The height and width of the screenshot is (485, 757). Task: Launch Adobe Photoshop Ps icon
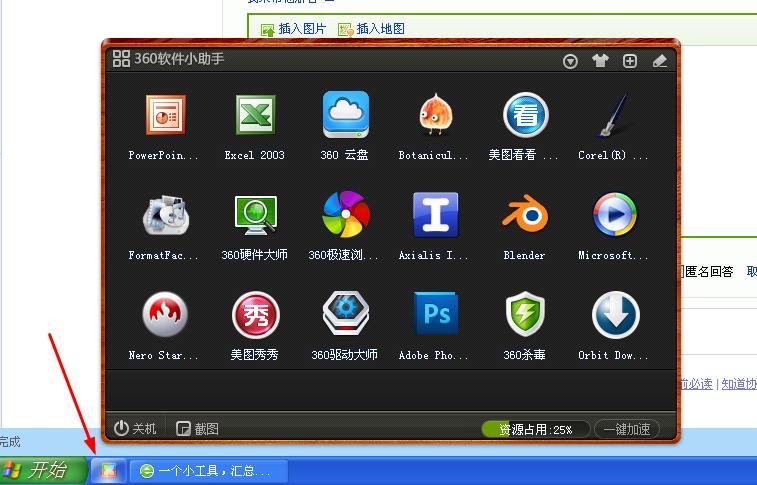click(x=435, y=314)
